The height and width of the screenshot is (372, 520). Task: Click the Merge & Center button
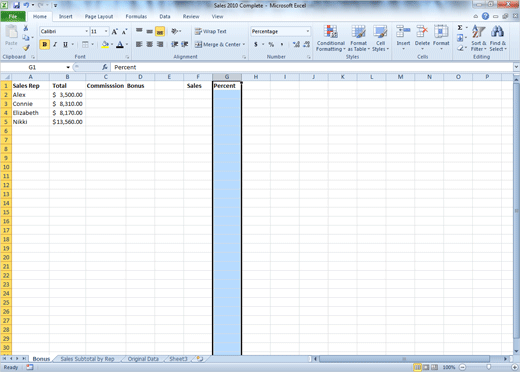pyautogui.click(x=220, y=44)
